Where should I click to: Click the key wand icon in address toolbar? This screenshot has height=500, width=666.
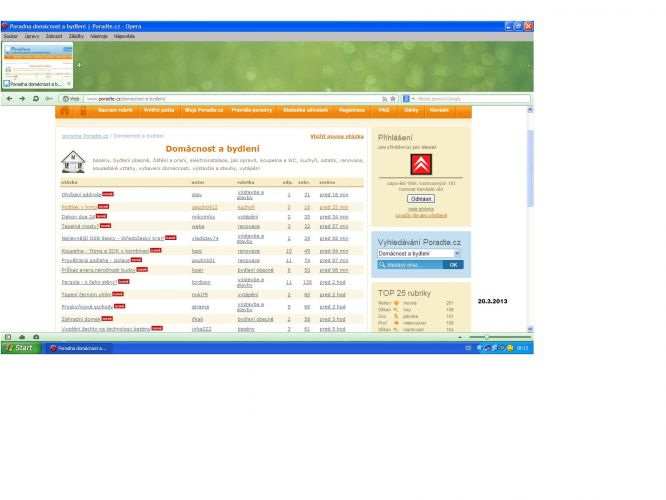pyautogui.click(x=49, y=99)
